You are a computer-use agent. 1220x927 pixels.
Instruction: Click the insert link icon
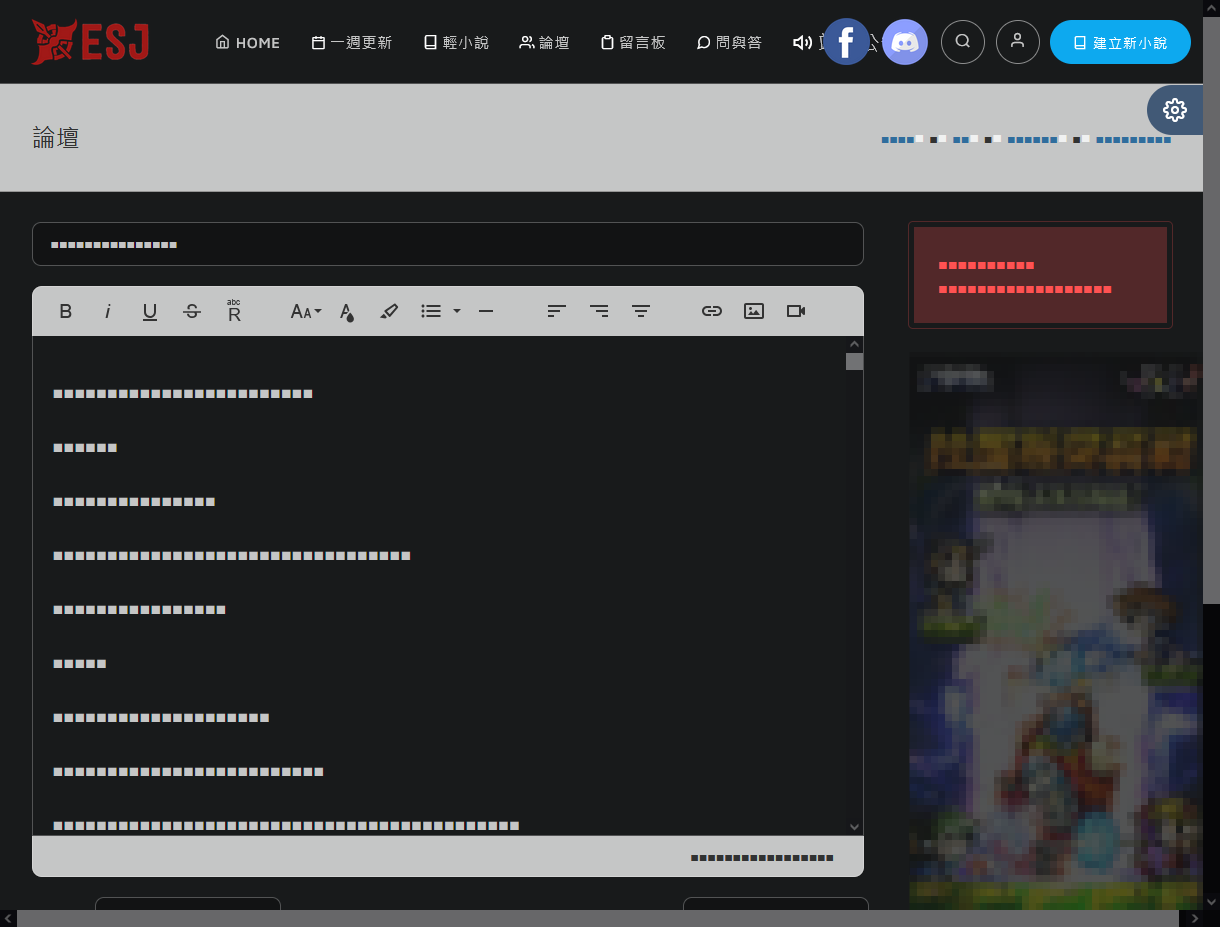pos(712,311)
